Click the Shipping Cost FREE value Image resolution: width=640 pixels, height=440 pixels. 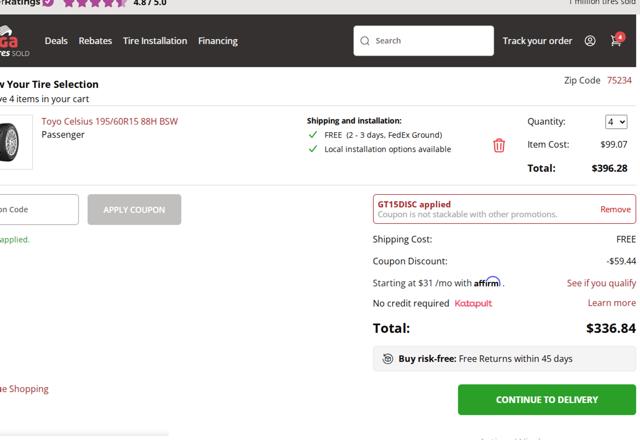click(626, 239)
